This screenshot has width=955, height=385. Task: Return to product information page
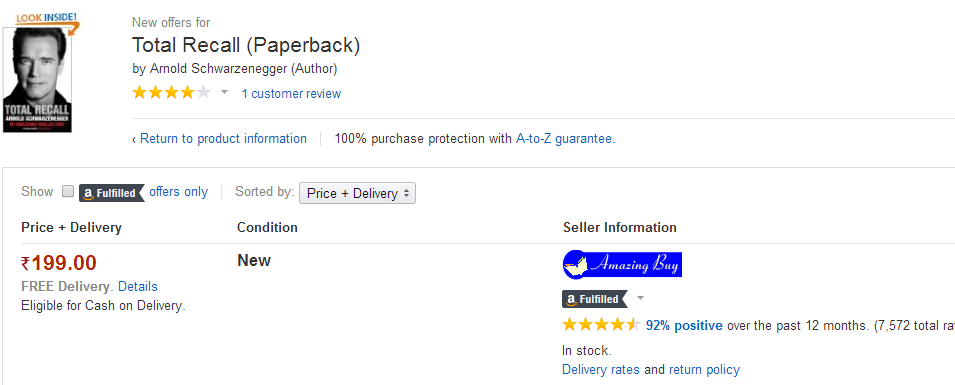pyautogui.click(x=223, y=138)
